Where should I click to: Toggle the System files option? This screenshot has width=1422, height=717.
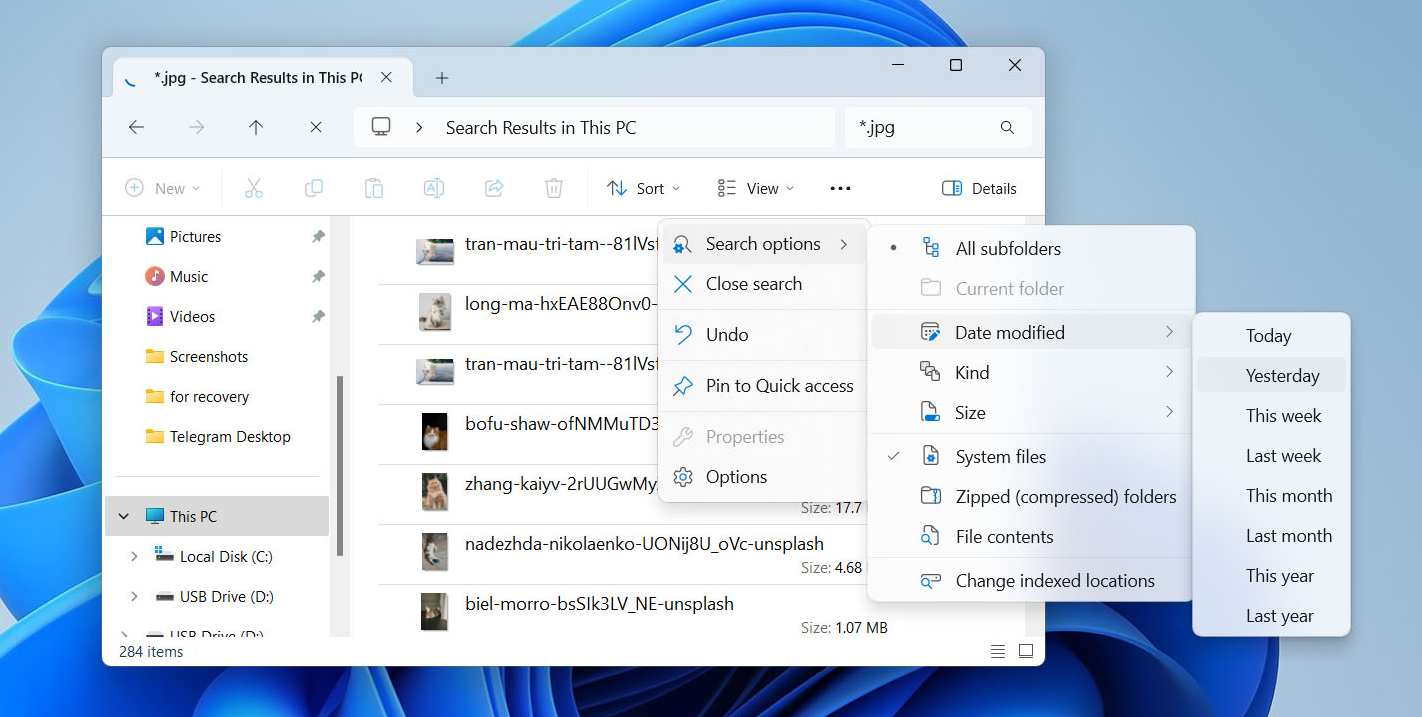pyautogui.click(x=1000, y=457)
